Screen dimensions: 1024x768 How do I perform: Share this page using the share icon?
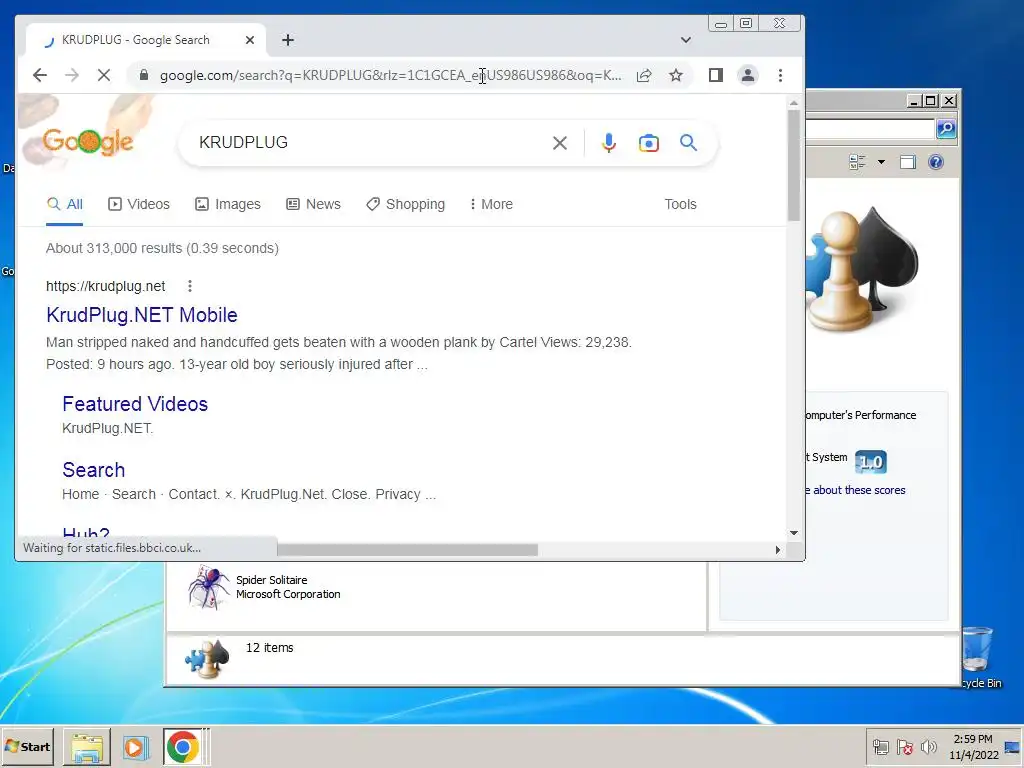pos(644,75)
